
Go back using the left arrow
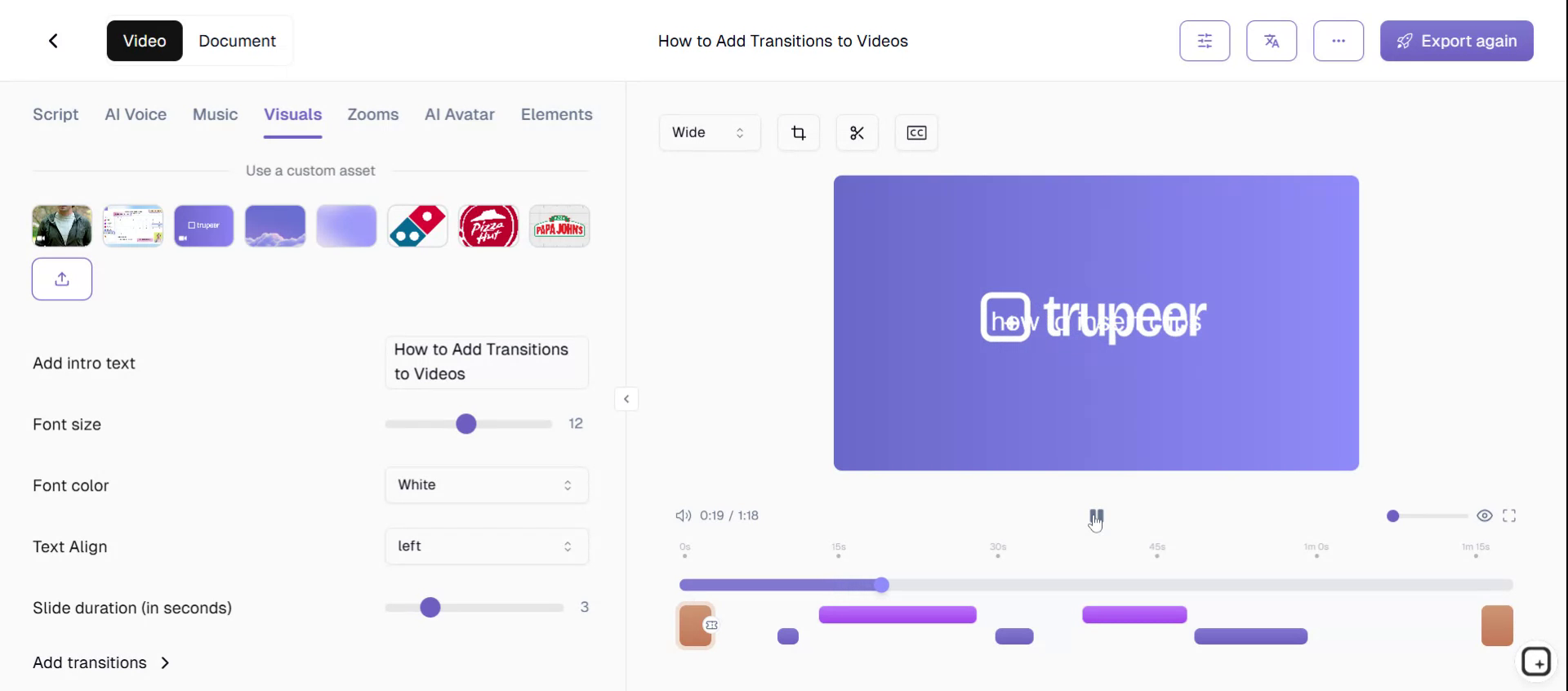(x=53, y=41)
